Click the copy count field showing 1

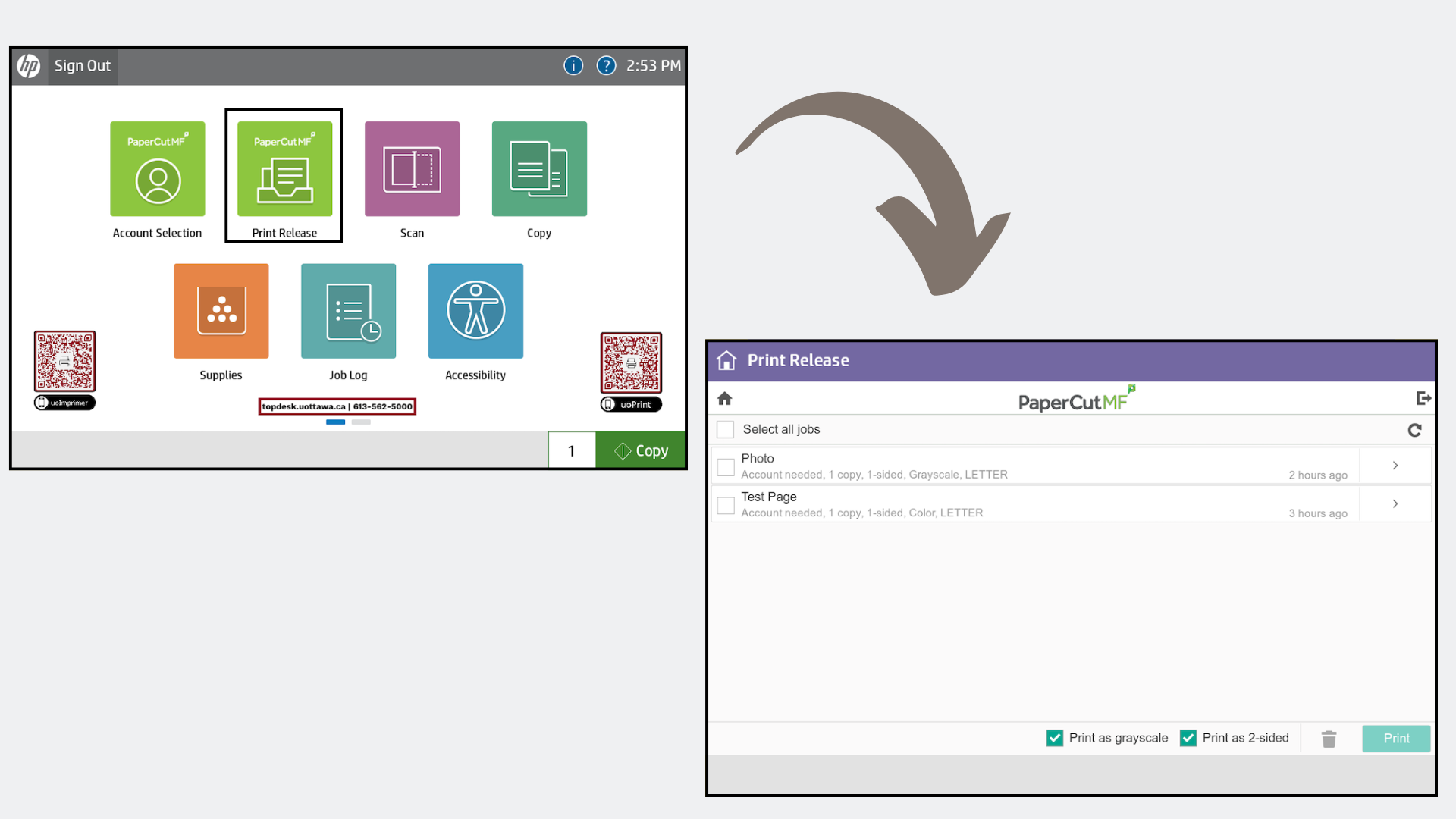[x=572, y=450]
